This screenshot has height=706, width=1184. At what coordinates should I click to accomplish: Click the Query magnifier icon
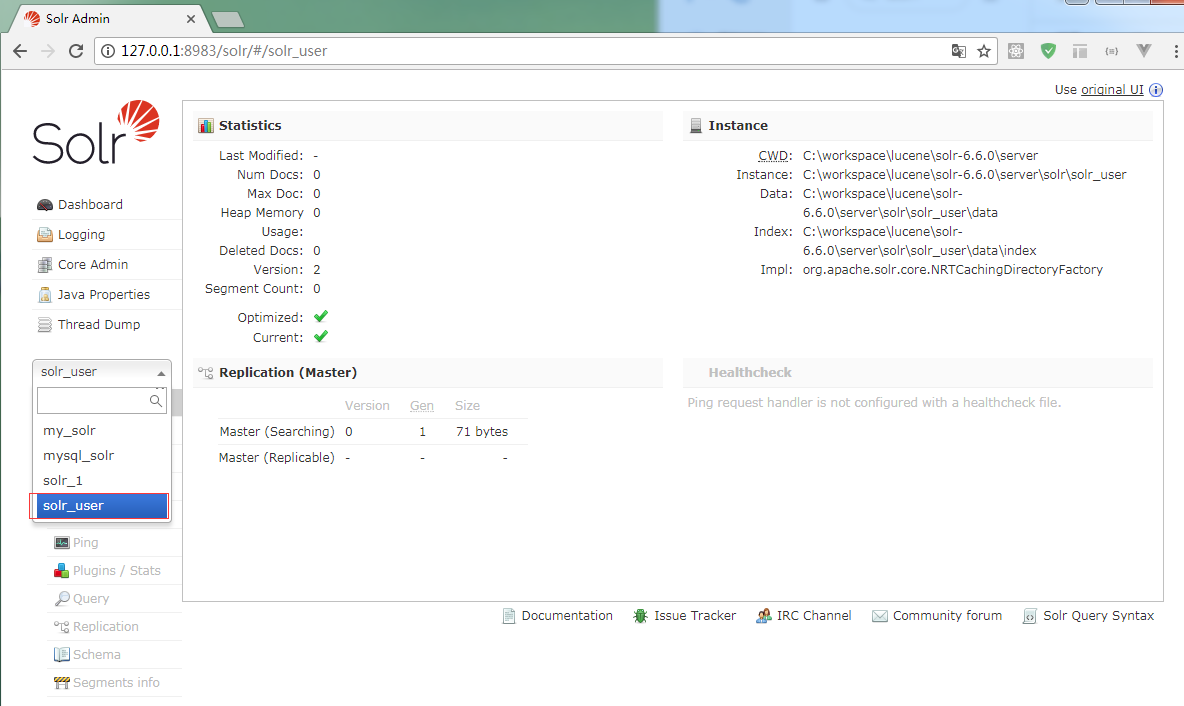(x=62, y=599)
